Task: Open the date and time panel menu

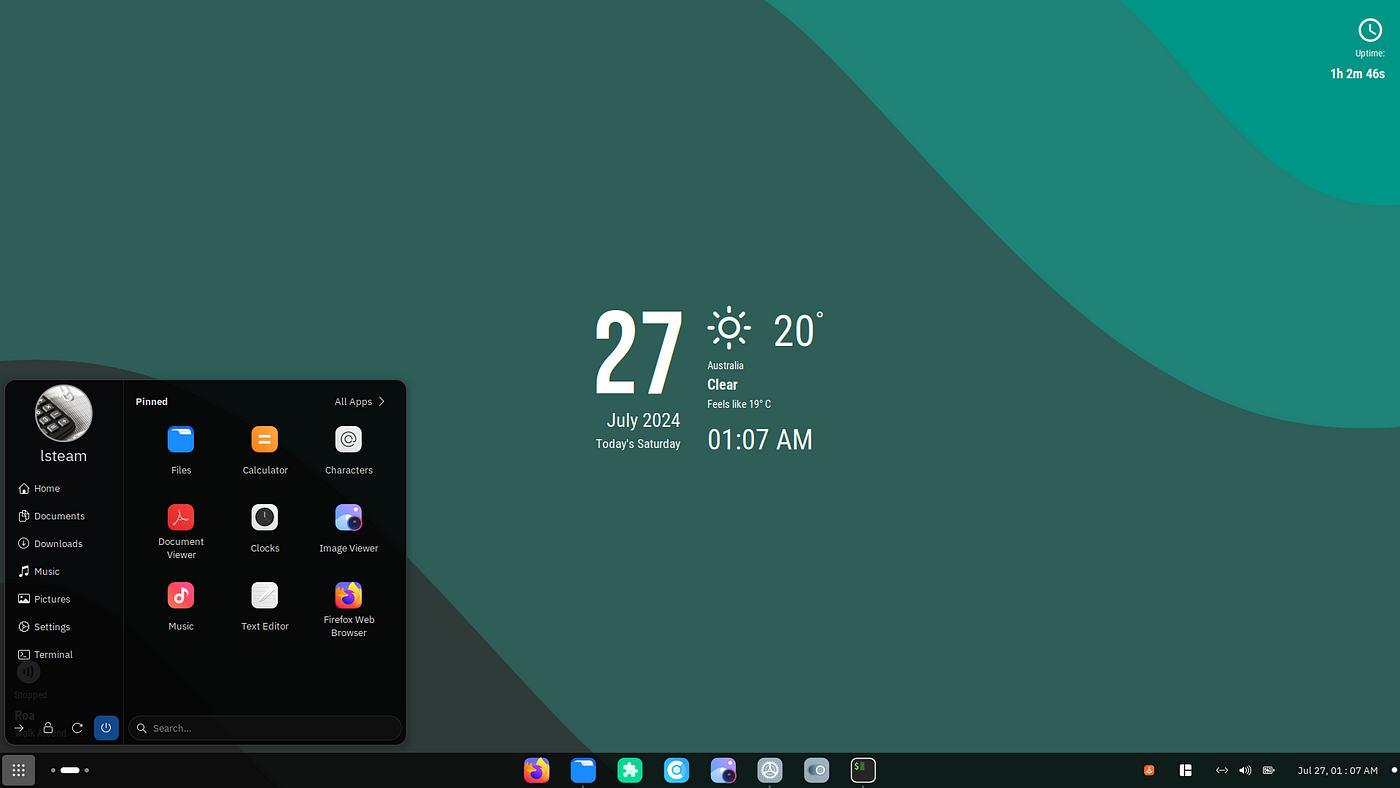Action: pyautogui.click(x=1337, y=770)
